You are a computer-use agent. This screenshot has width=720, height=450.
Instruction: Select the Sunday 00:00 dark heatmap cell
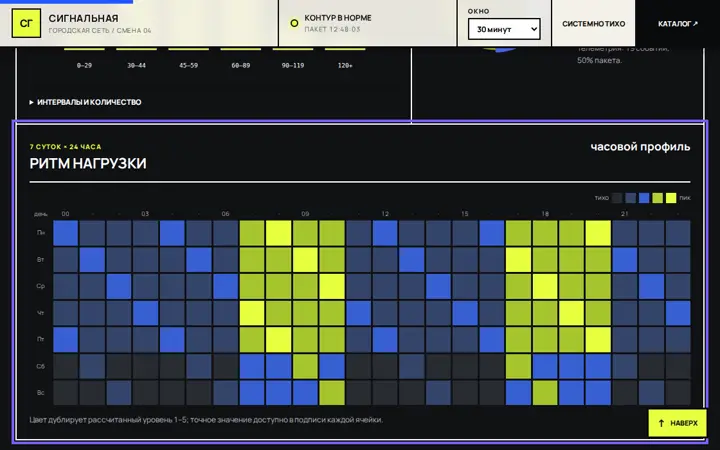[x=66, y=393]
